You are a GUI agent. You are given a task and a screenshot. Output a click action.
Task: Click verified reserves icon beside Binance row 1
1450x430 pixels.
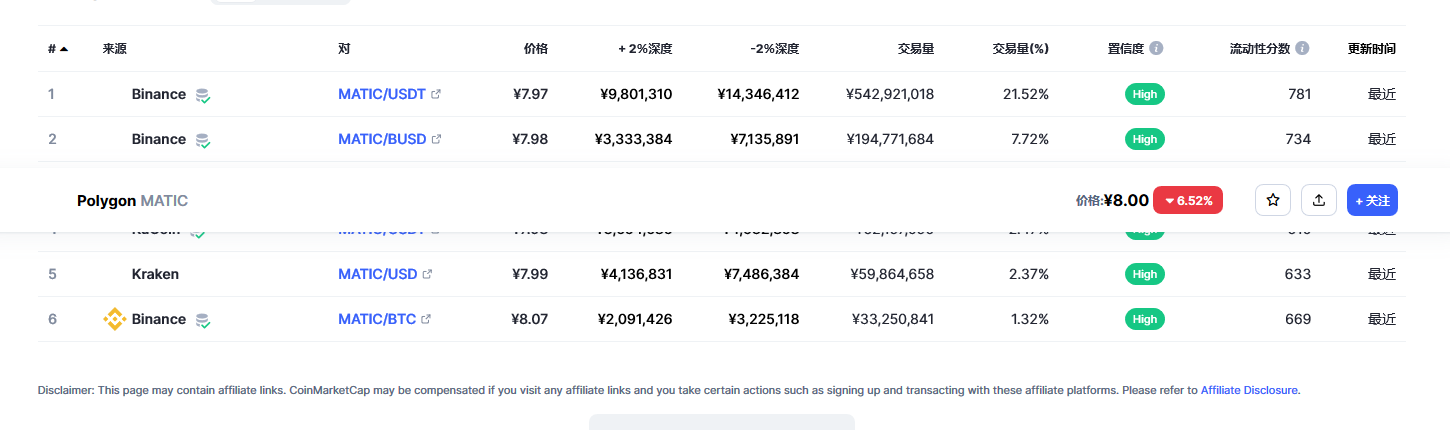pyautogui.click(x=203, y=95)
